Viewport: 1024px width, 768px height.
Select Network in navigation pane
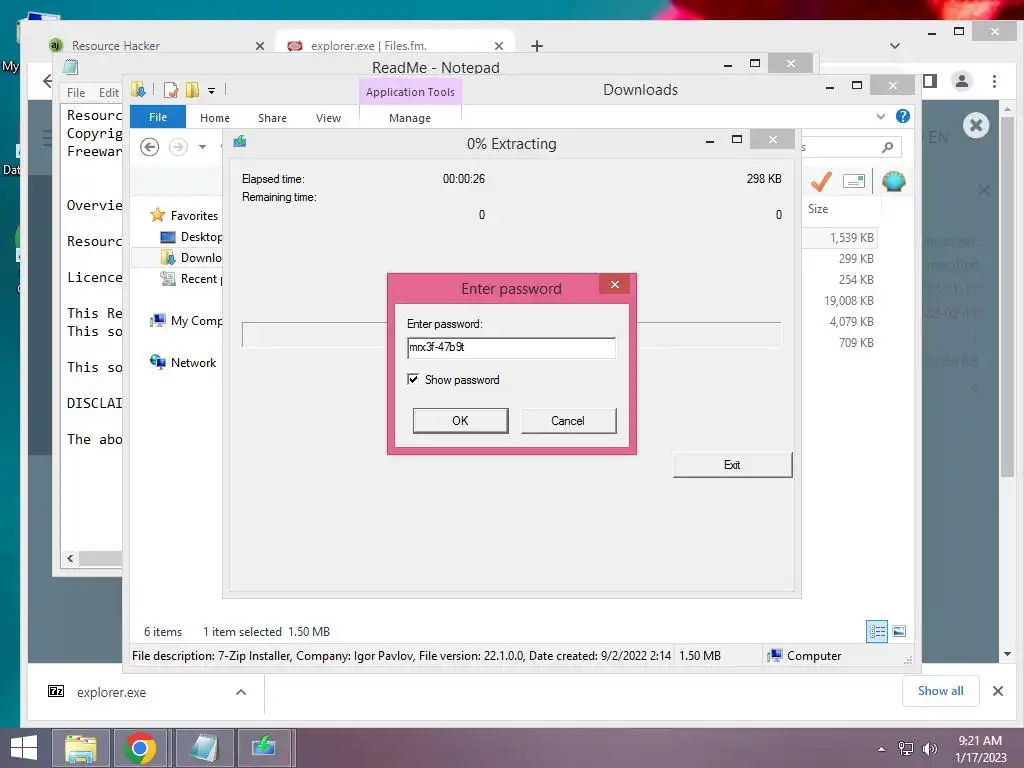coord(183,362)
